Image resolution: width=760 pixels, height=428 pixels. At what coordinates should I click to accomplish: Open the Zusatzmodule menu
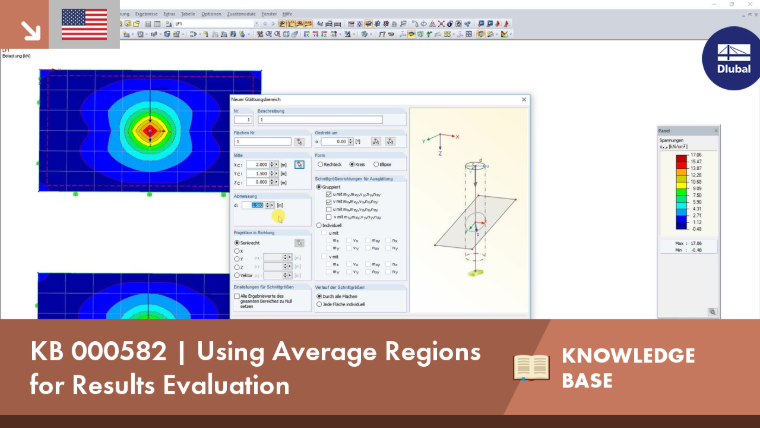[241, 14]
